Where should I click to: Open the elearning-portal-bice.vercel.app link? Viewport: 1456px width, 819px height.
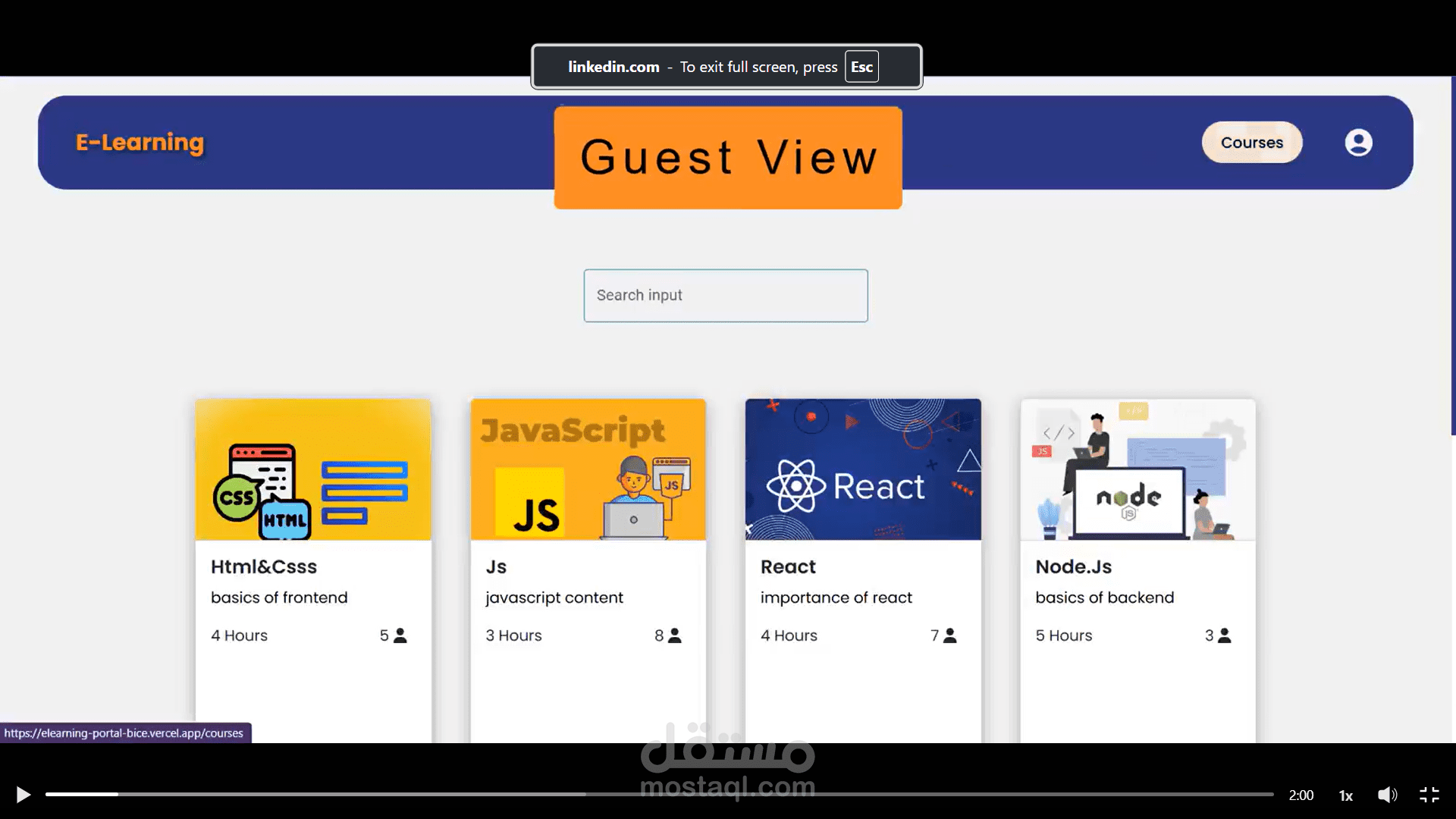pos(124,733)
